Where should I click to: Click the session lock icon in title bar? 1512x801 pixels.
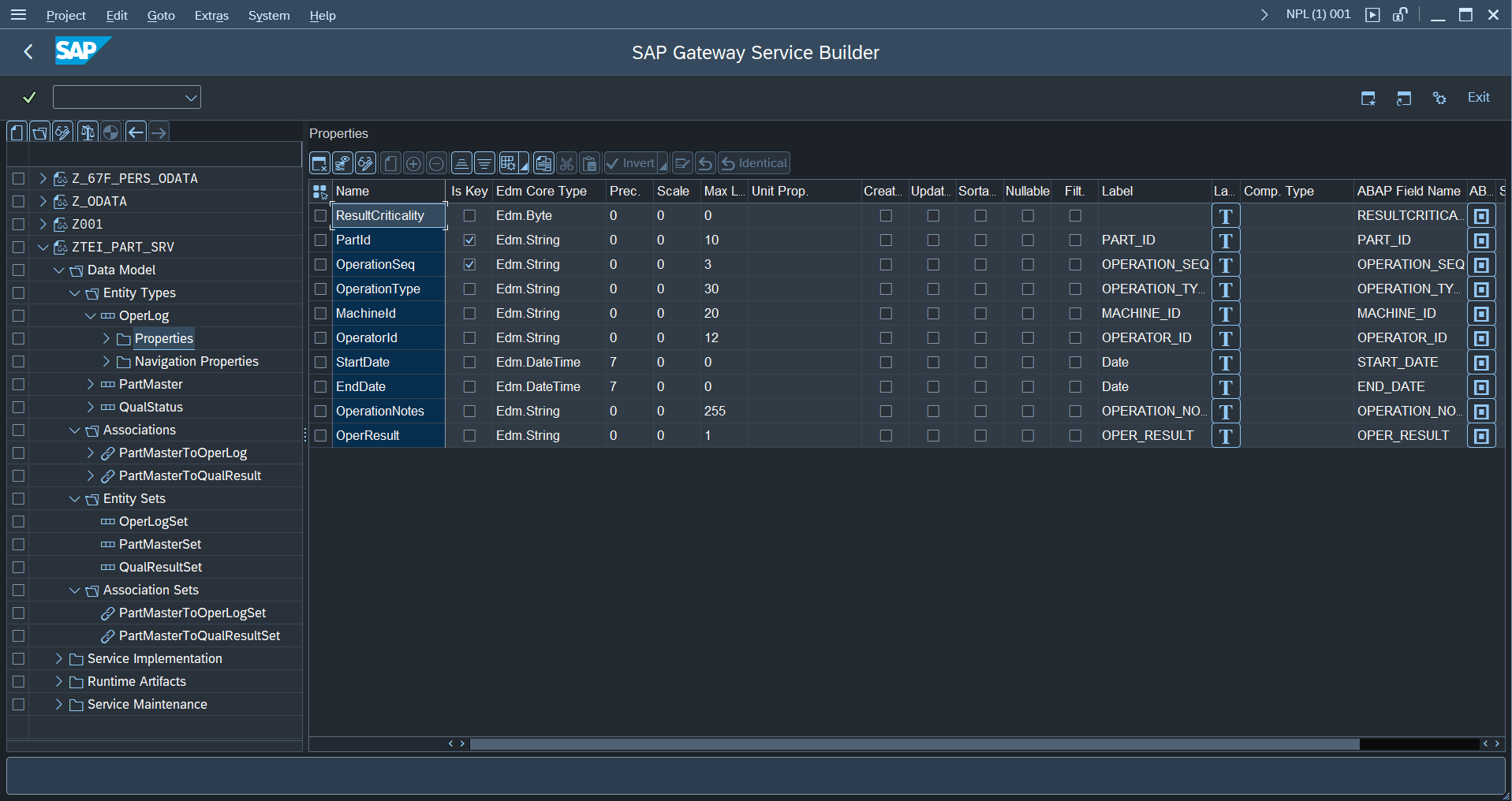coord(1400,15)
